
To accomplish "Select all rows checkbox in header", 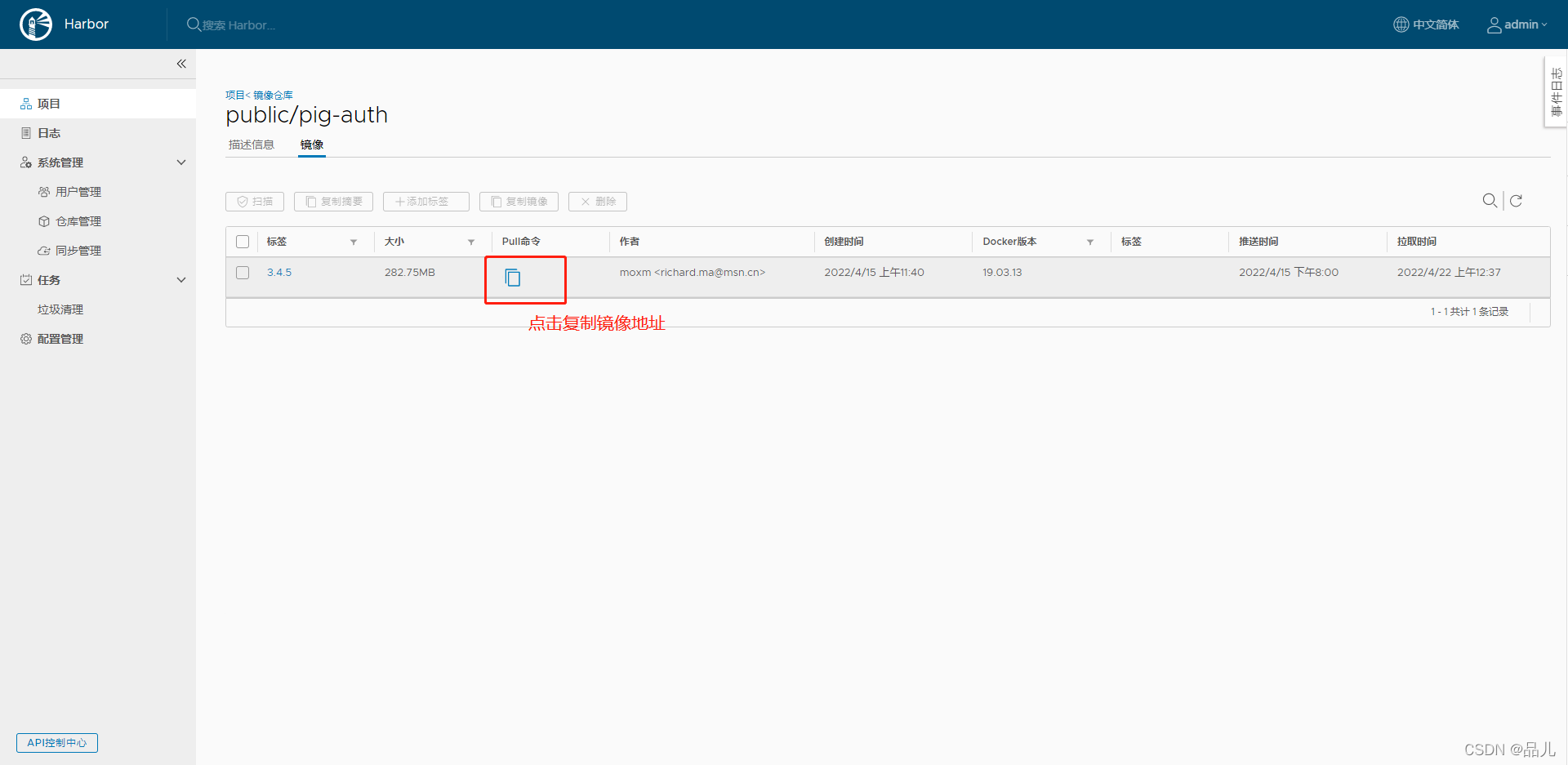I will tap(243, 242).
